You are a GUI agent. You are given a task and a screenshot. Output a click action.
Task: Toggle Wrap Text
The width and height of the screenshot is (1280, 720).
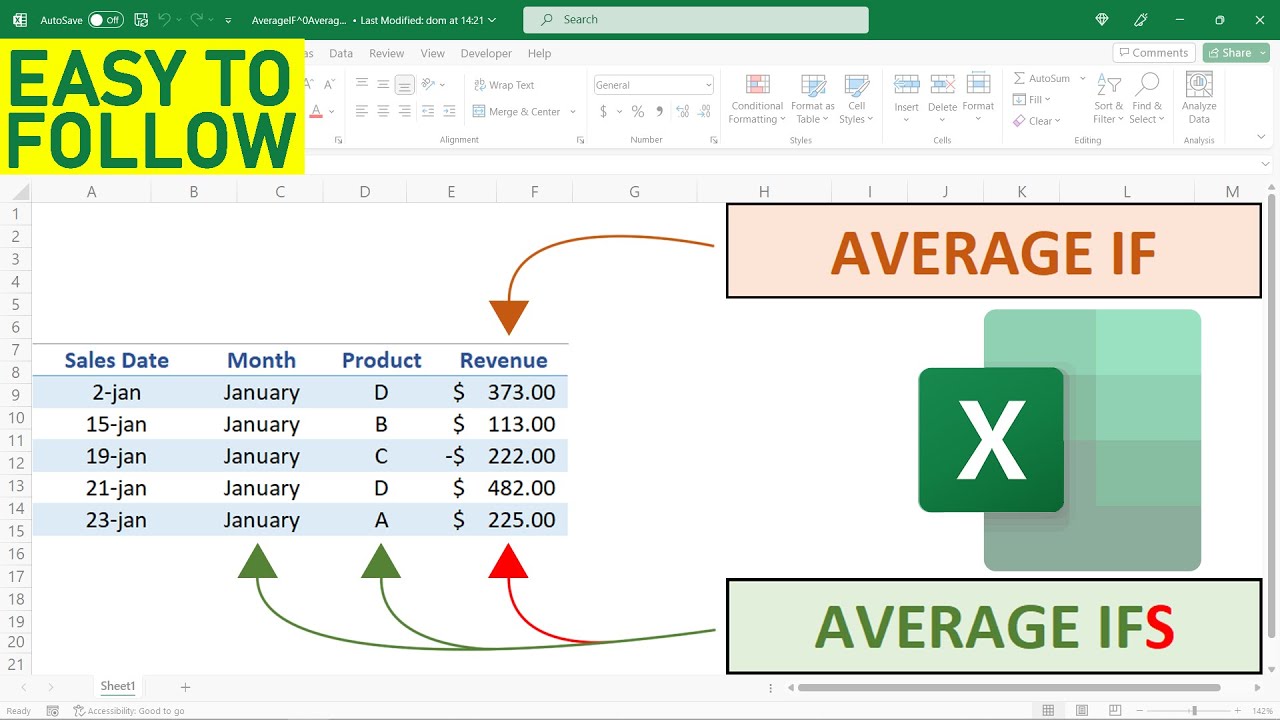coord(504,85)
